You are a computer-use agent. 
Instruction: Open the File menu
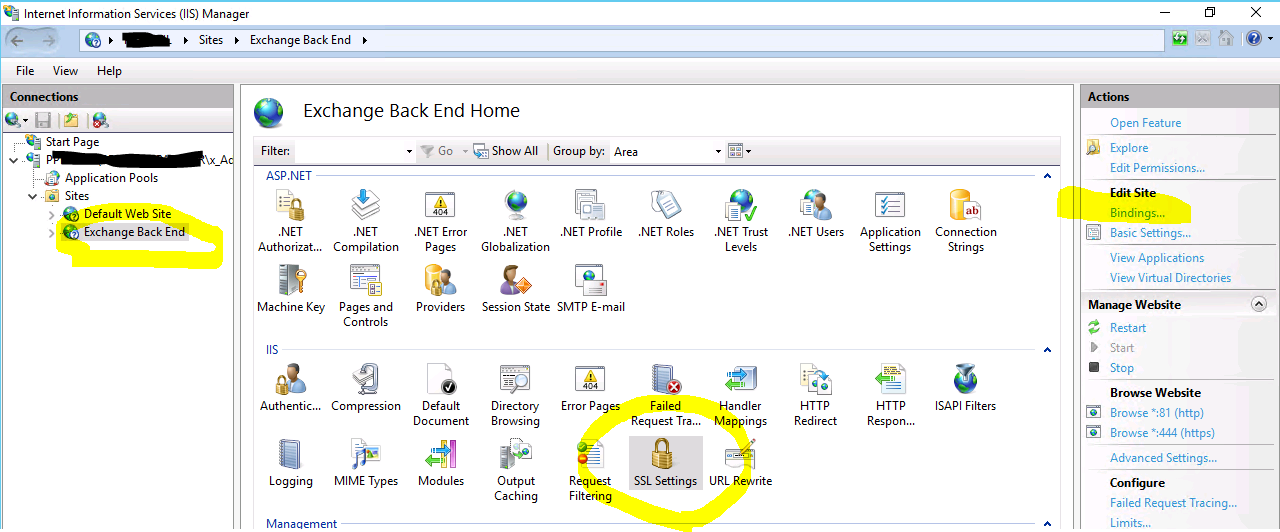(x=25, y=71)
